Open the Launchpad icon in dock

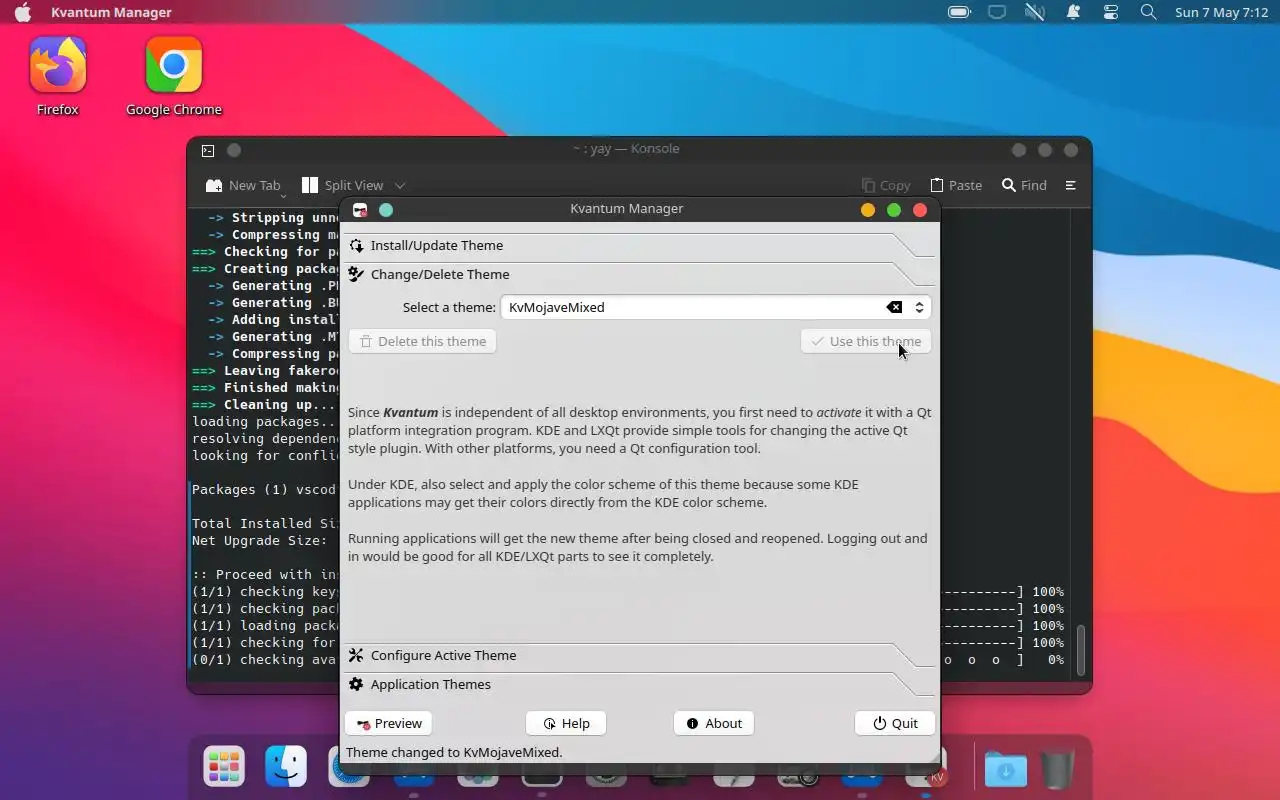click(x=224, y=767)
